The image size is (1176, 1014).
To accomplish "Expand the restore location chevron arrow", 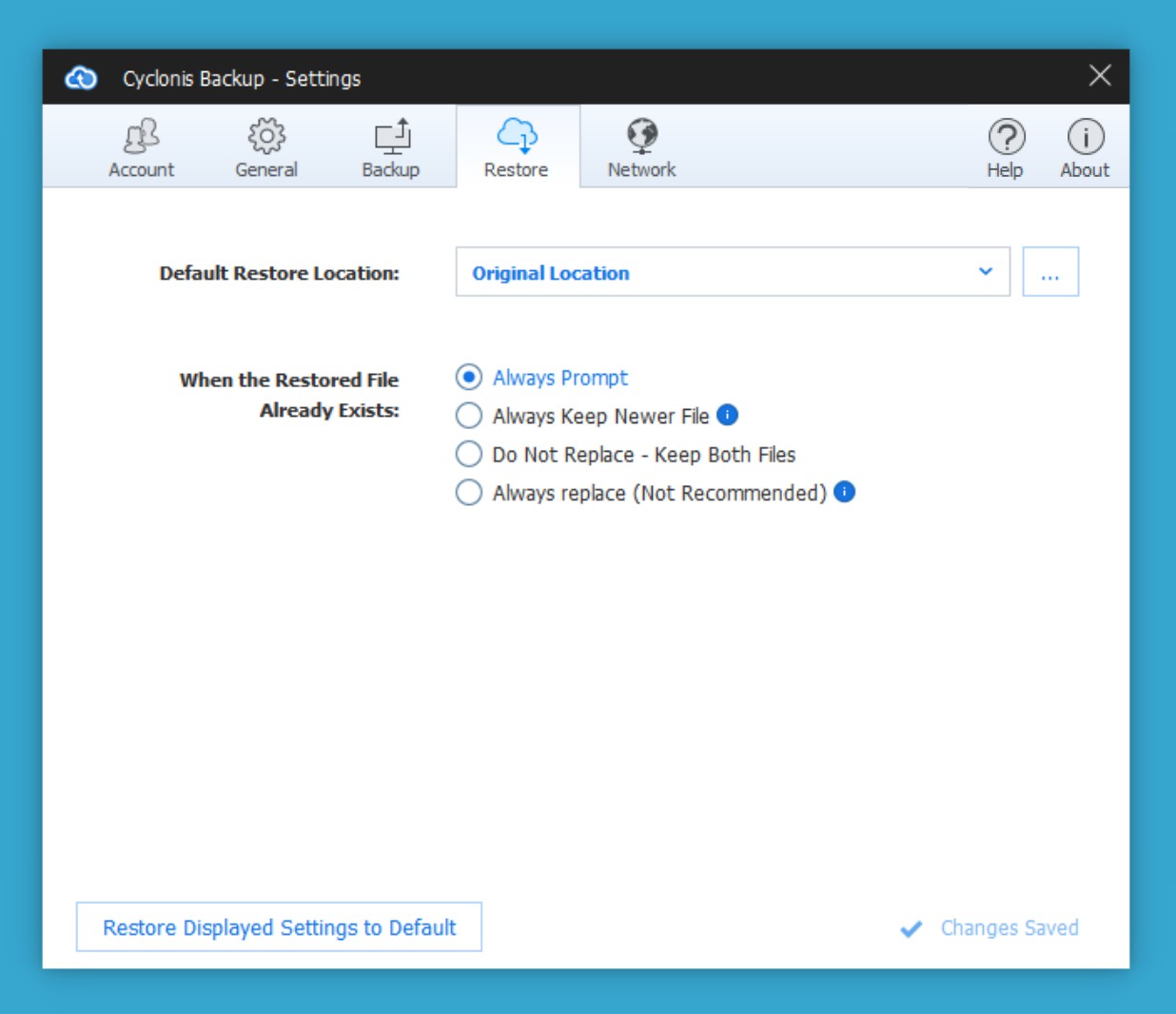I will tap(986, 272).
